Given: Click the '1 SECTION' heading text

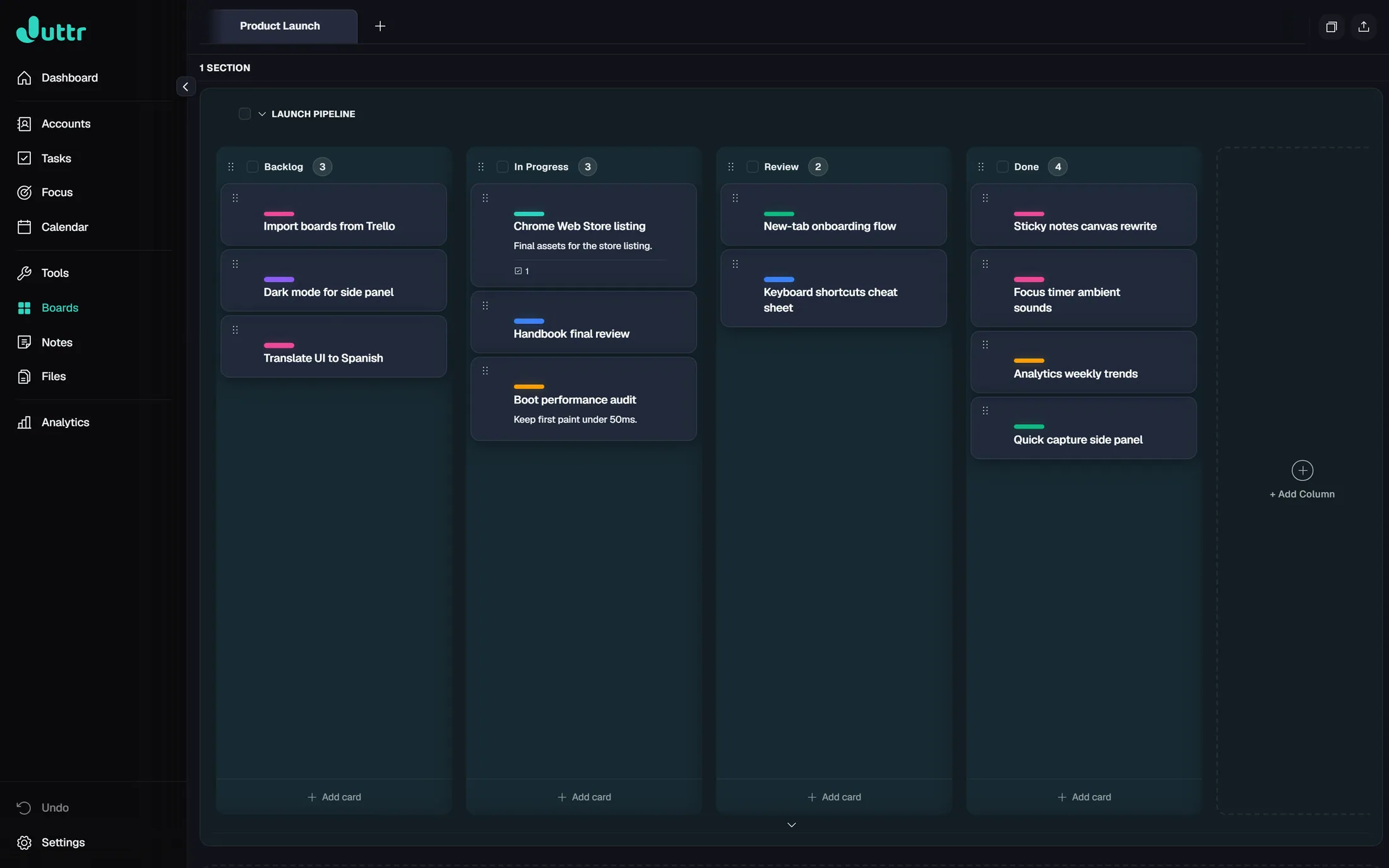Looking at the screenshot, I should (x=225, y=68).
